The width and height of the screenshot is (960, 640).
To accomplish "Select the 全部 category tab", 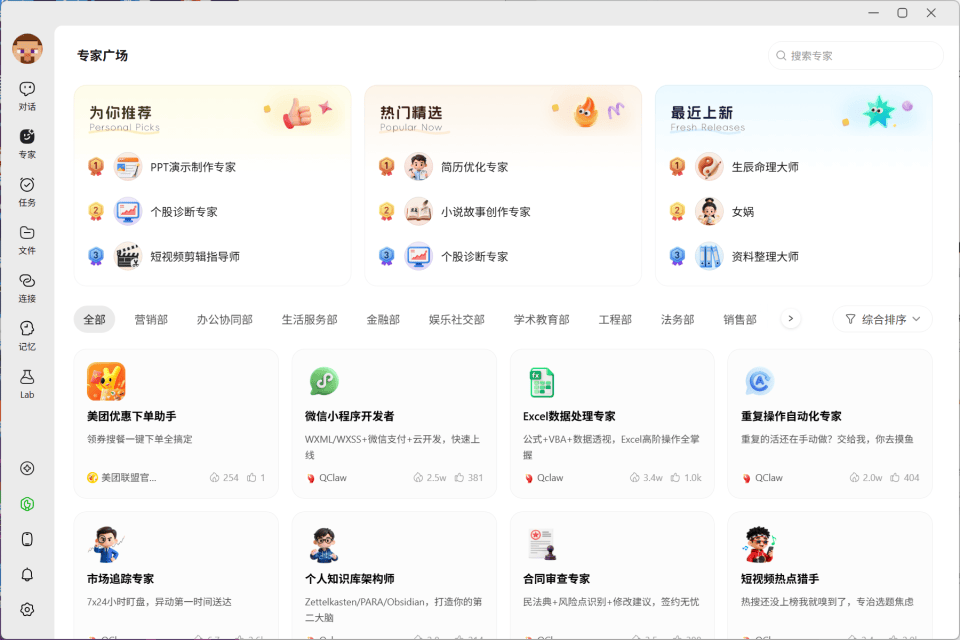I will click(x=94, y=319).
